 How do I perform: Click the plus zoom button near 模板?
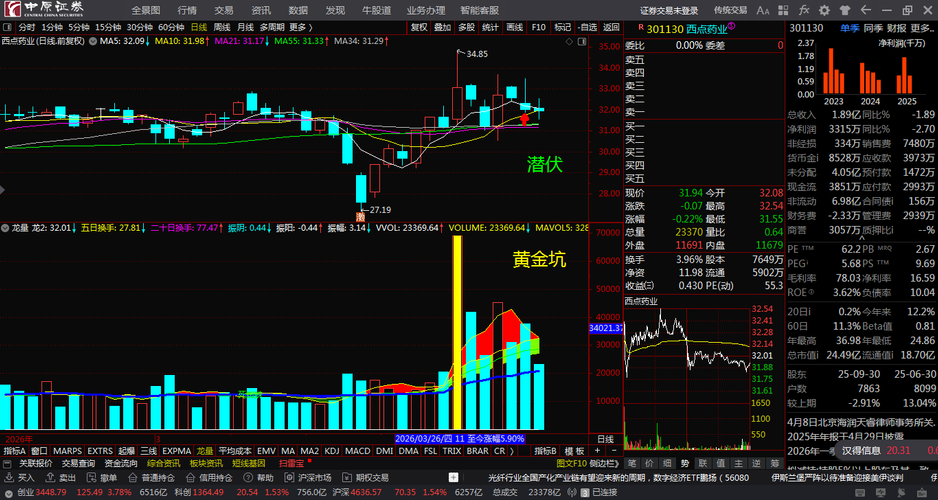point(596,450)
